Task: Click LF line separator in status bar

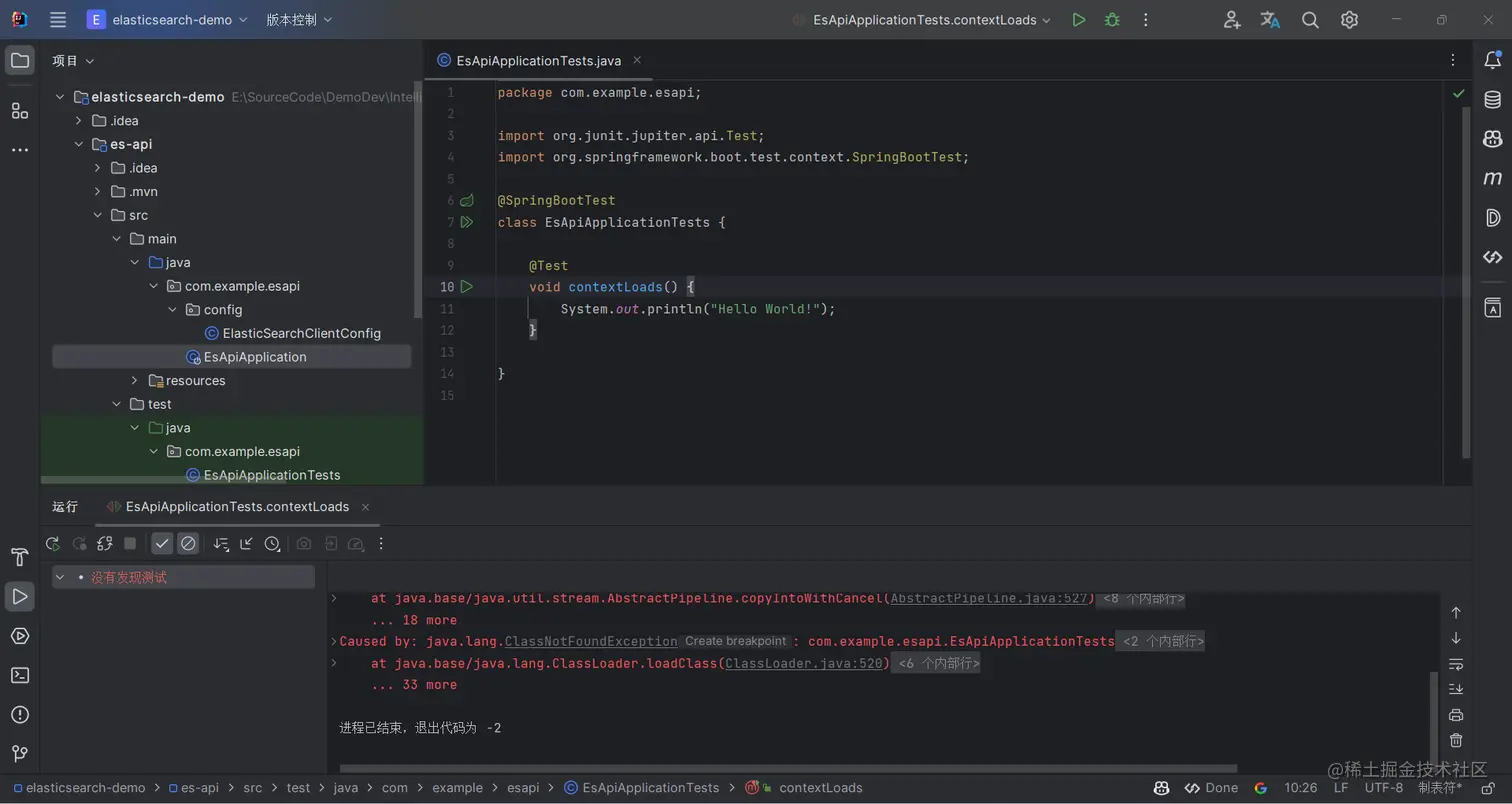Action: click(x=1340, y=788)
